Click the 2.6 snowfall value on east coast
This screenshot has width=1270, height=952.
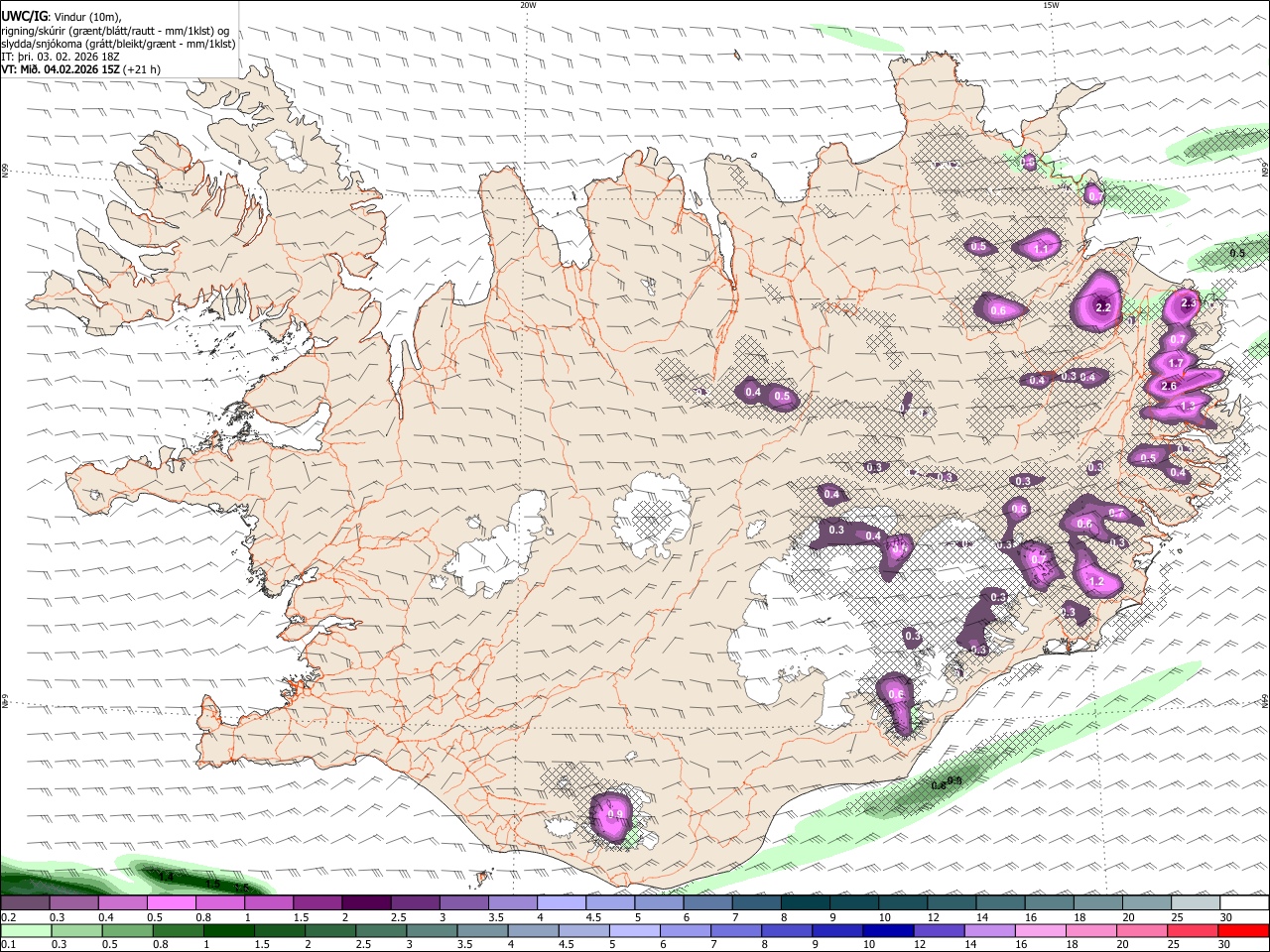coord(1169,386)
